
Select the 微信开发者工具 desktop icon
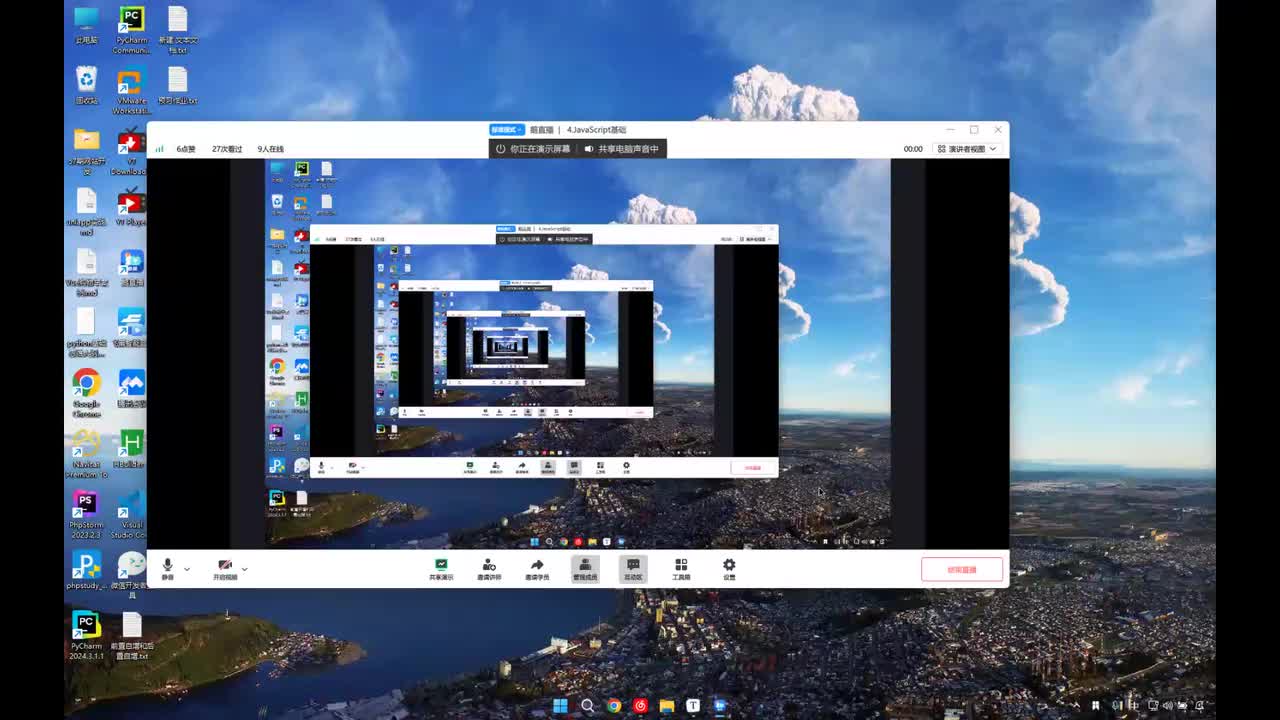[131, 573]
